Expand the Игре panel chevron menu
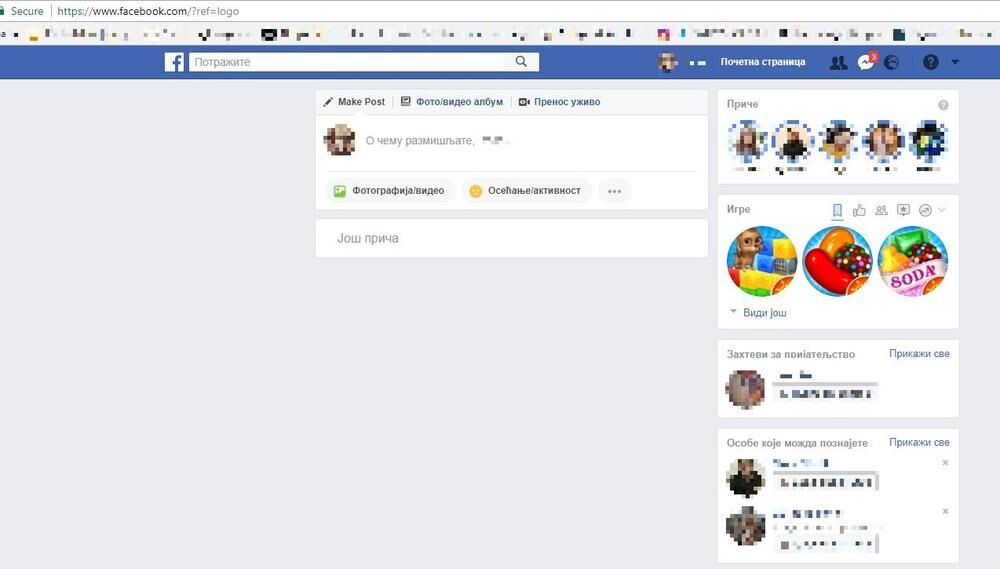Viewport: 1000px width, 569px height. coord(942,210)
